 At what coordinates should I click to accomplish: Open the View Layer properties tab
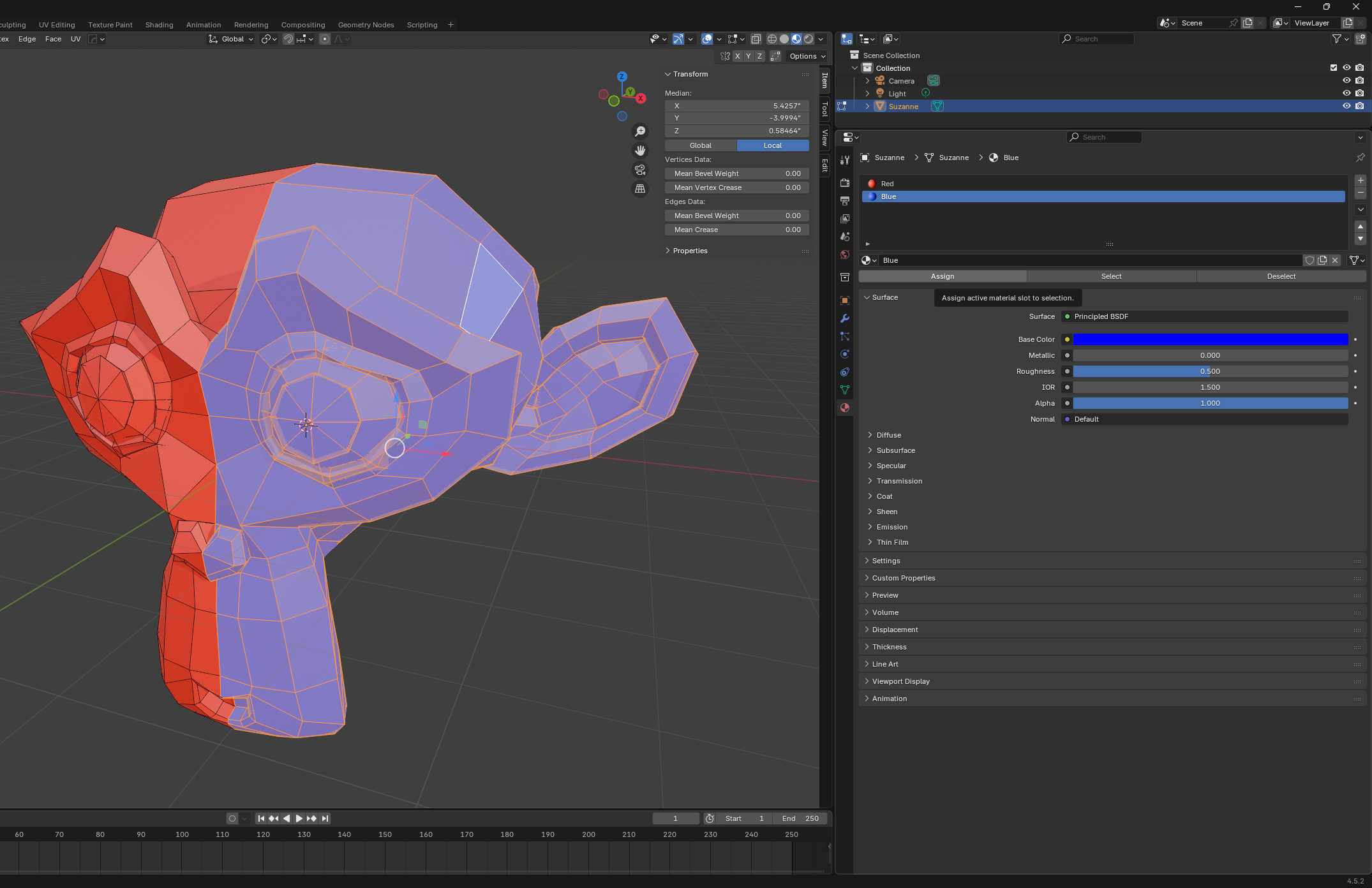coord(844,218)
